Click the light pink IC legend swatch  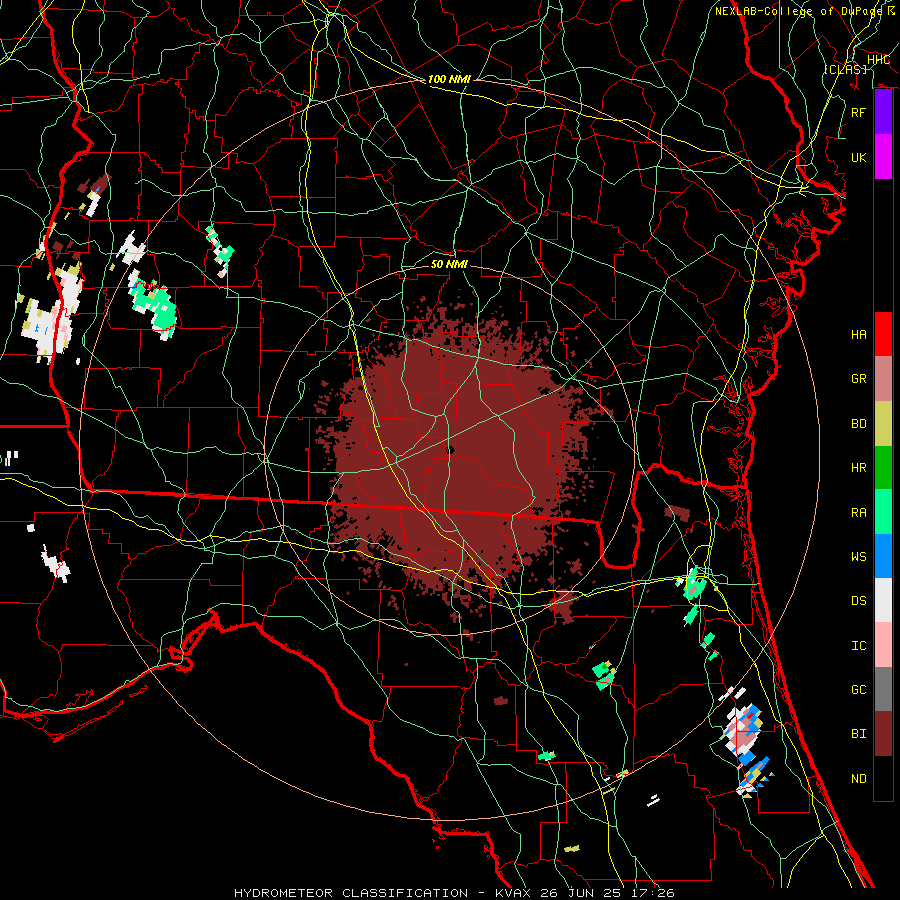tap(883, 645)
